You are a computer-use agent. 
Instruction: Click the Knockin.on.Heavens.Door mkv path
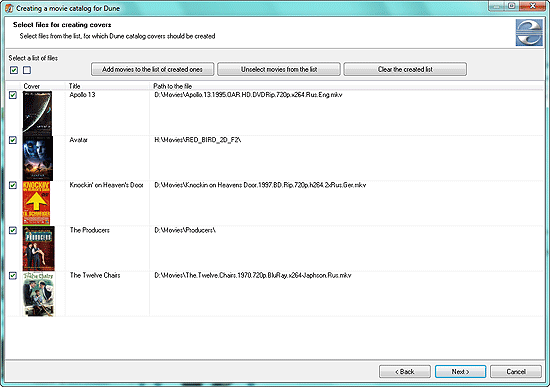coord(260,185)
